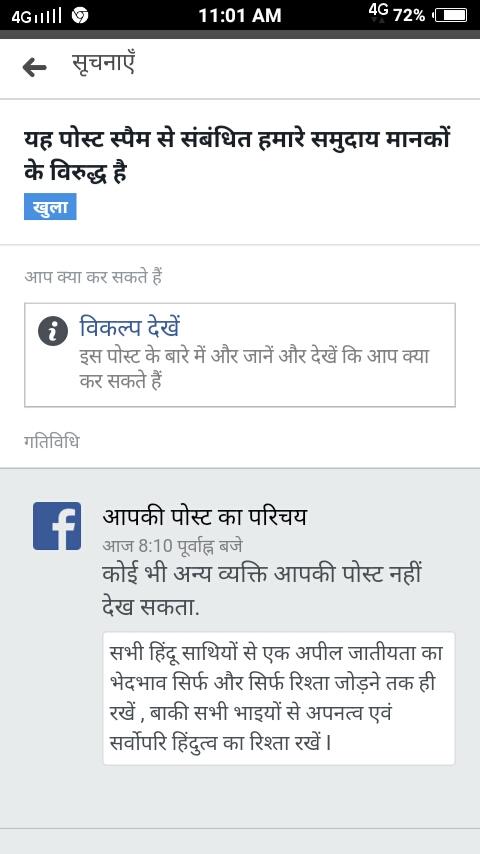The width and height of the screenshot is (480, 854).
Task: Click the message कोई भी अन्य व्यक्ति आपकी पोस्ट
Action: click(x=262, y=590)
